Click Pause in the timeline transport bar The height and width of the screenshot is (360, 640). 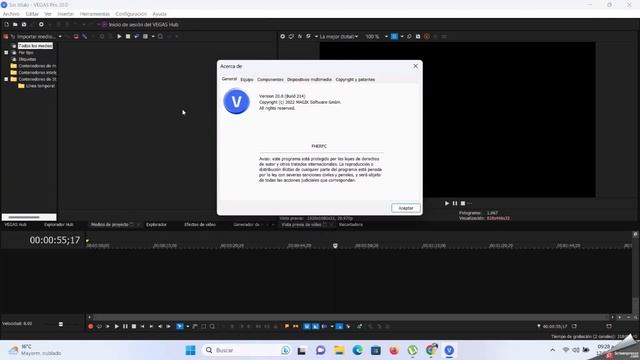[125, 327]
